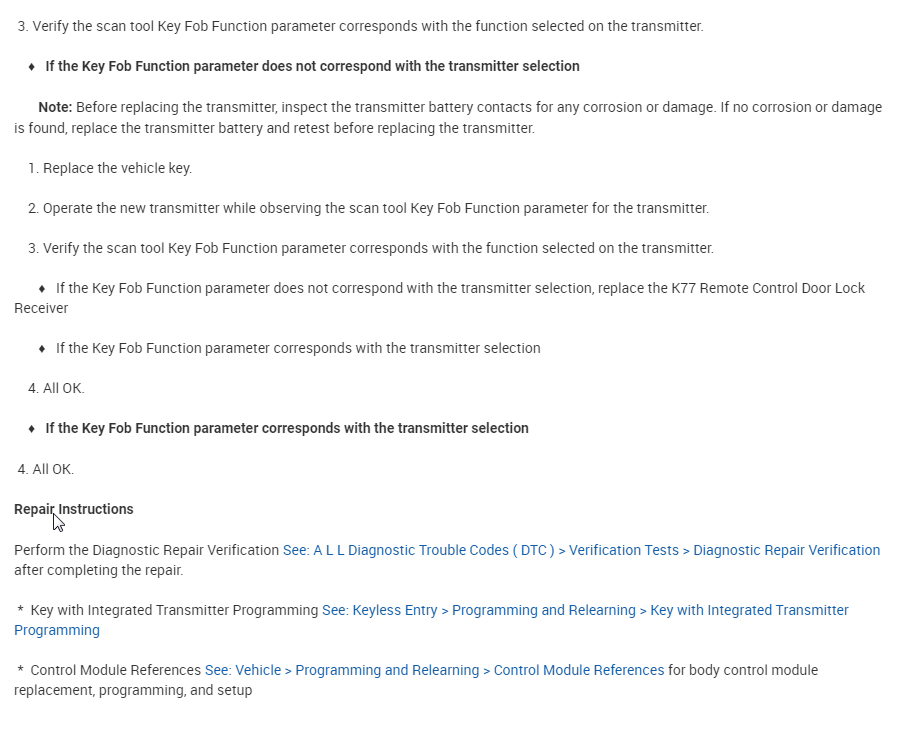
Task: Click 'Perform the Diagnostic Repair Verification' text
Action: click(x=146, y=550)
